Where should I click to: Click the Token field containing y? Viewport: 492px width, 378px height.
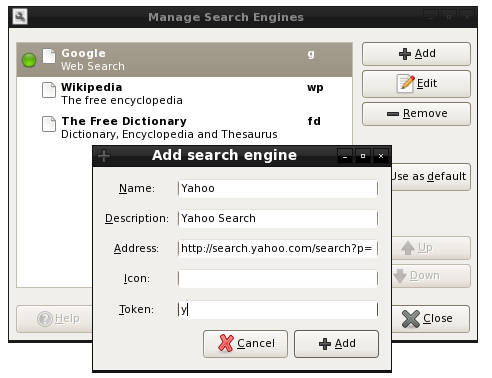278,310
